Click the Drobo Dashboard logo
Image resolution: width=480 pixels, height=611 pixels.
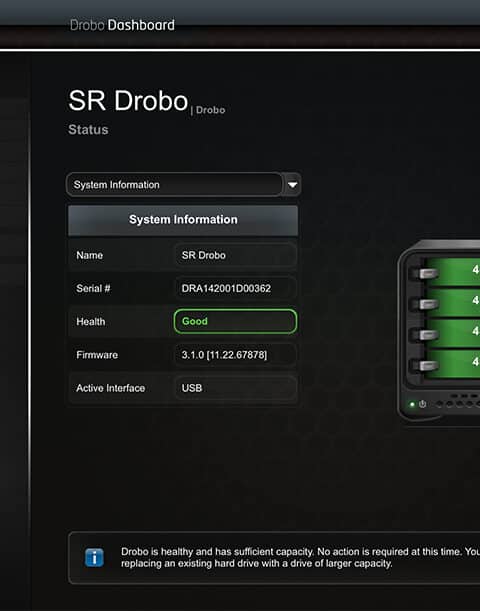[122, 25]
